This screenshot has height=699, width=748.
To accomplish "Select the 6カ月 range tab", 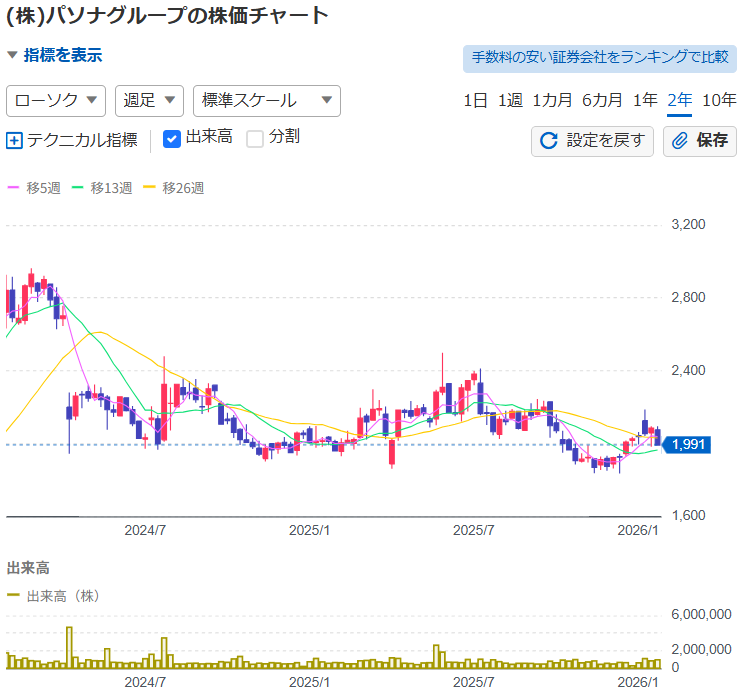I will click(602, 100).
